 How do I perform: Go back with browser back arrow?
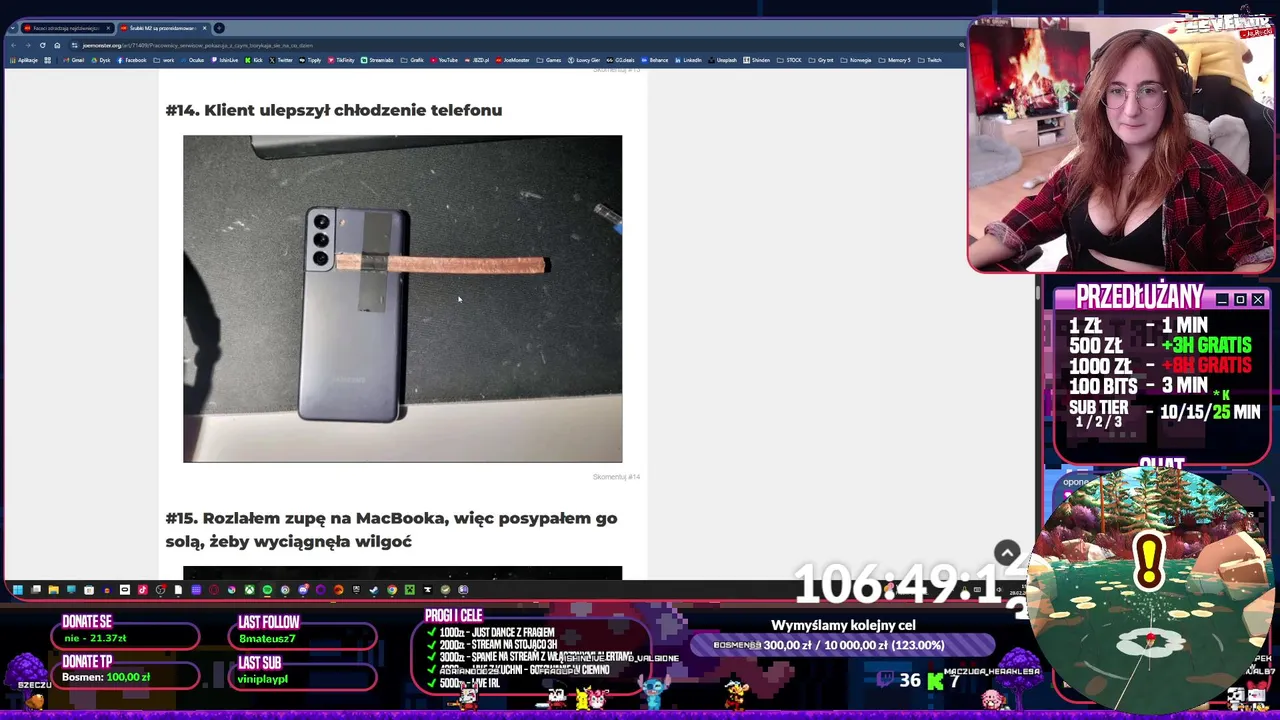[14, 45]
